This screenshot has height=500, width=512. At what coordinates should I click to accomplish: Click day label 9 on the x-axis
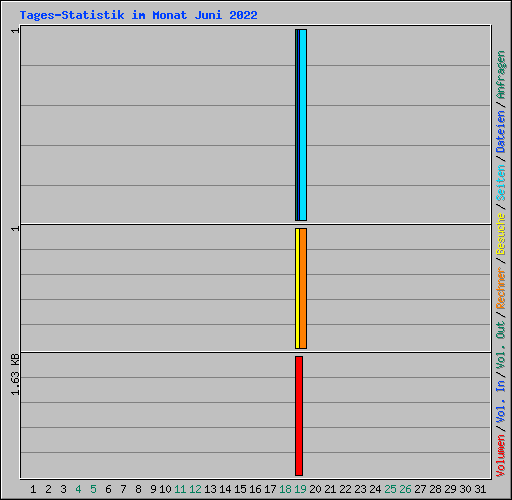click(x=153, y=489)
